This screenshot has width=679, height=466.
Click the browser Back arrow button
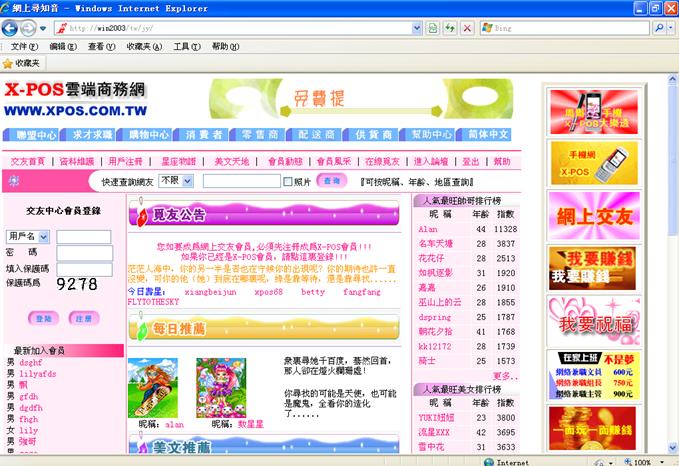tap(12, 27)
